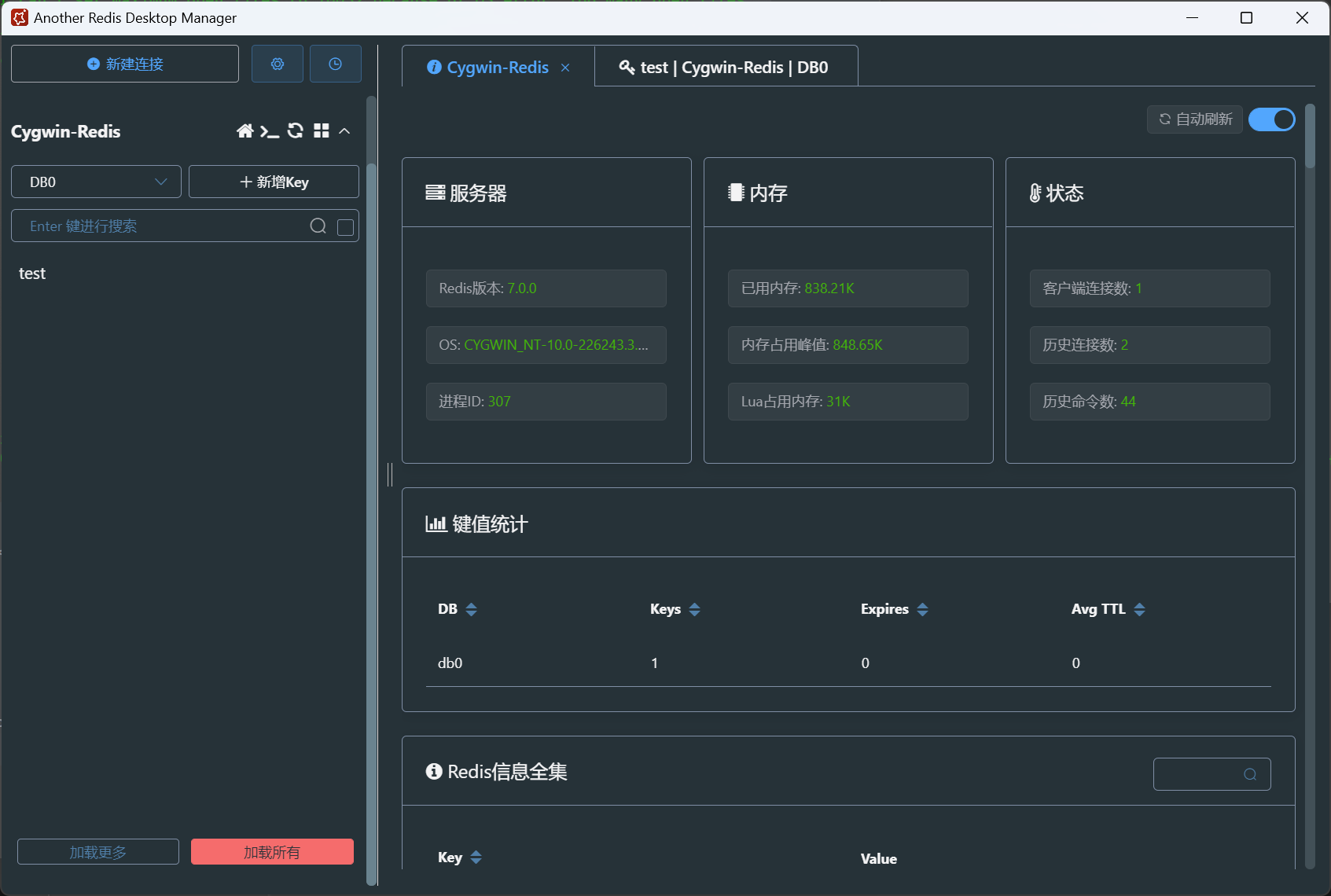Switch to test | Cygwin-Redis | DB0 tab

pos(726,68)
